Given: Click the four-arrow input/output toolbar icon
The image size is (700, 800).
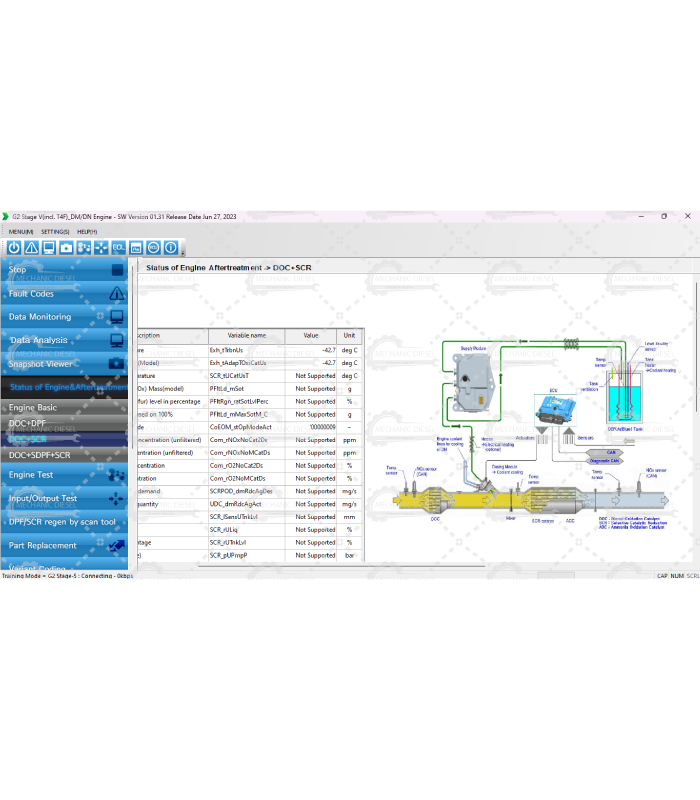Looking at the screenshot, I should 101,248.
